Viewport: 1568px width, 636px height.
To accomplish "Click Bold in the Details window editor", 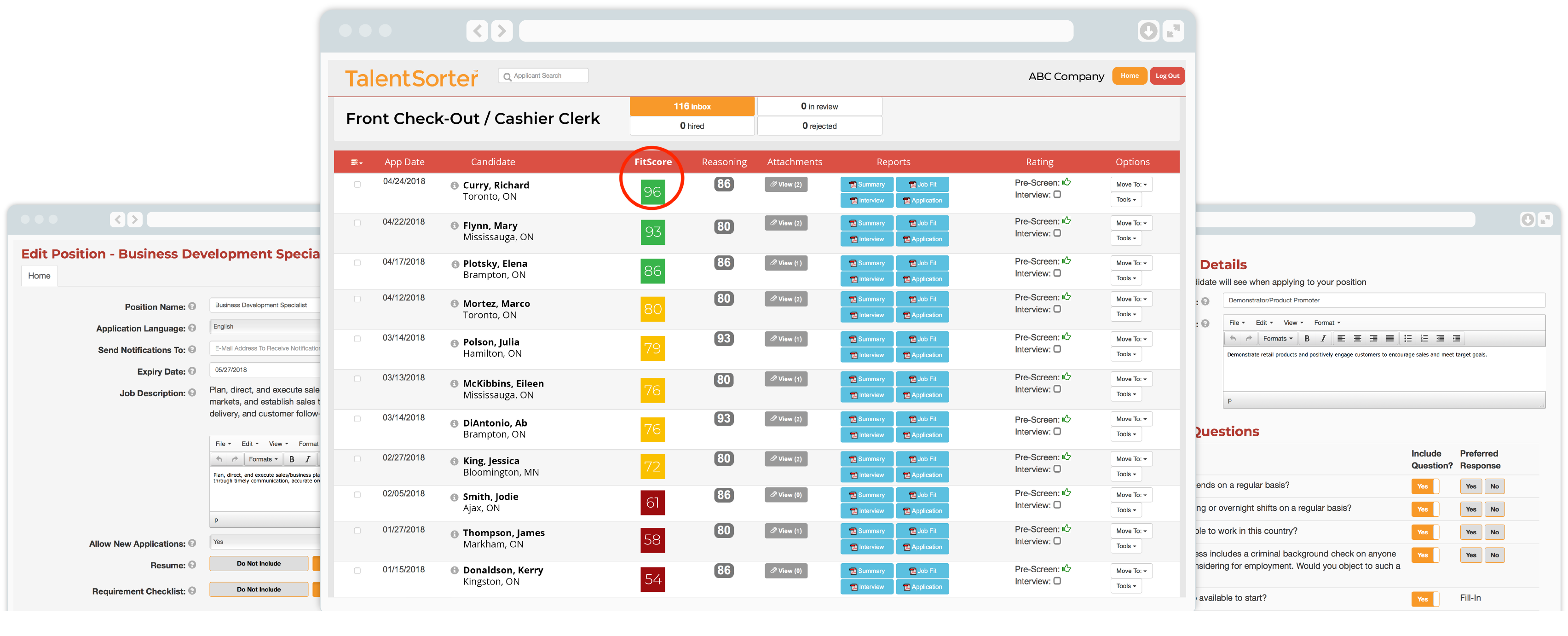I will [x=1307, y=338].
